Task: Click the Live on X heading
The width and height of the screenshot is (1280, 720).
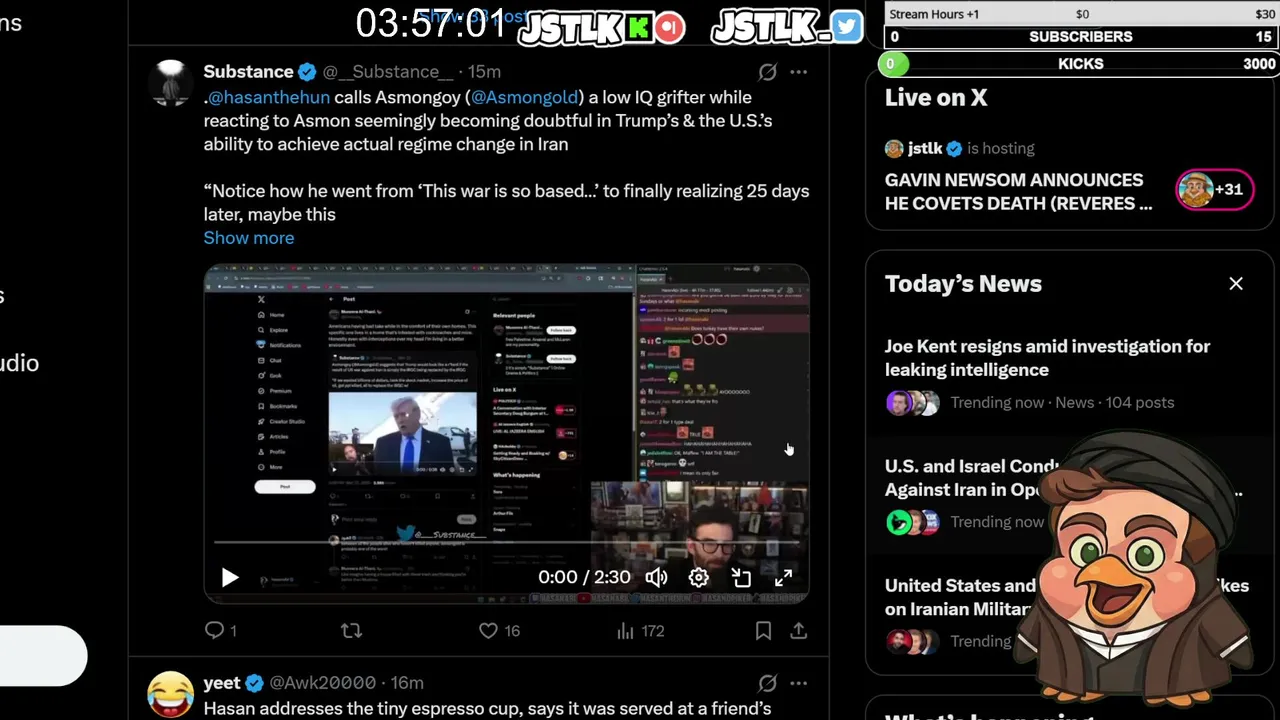Action: [x=935, y=98]
